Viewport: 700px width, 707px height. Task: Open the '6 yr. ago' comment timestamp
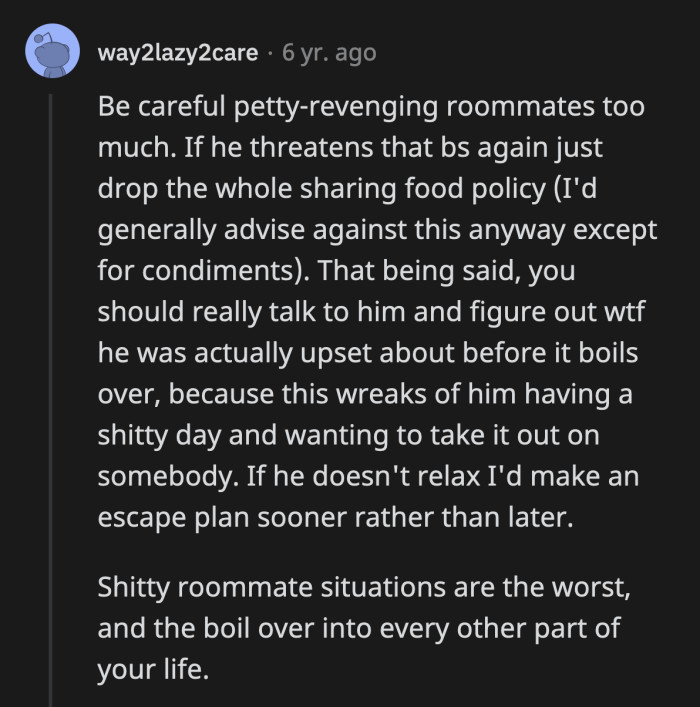(x=329, y=53)
